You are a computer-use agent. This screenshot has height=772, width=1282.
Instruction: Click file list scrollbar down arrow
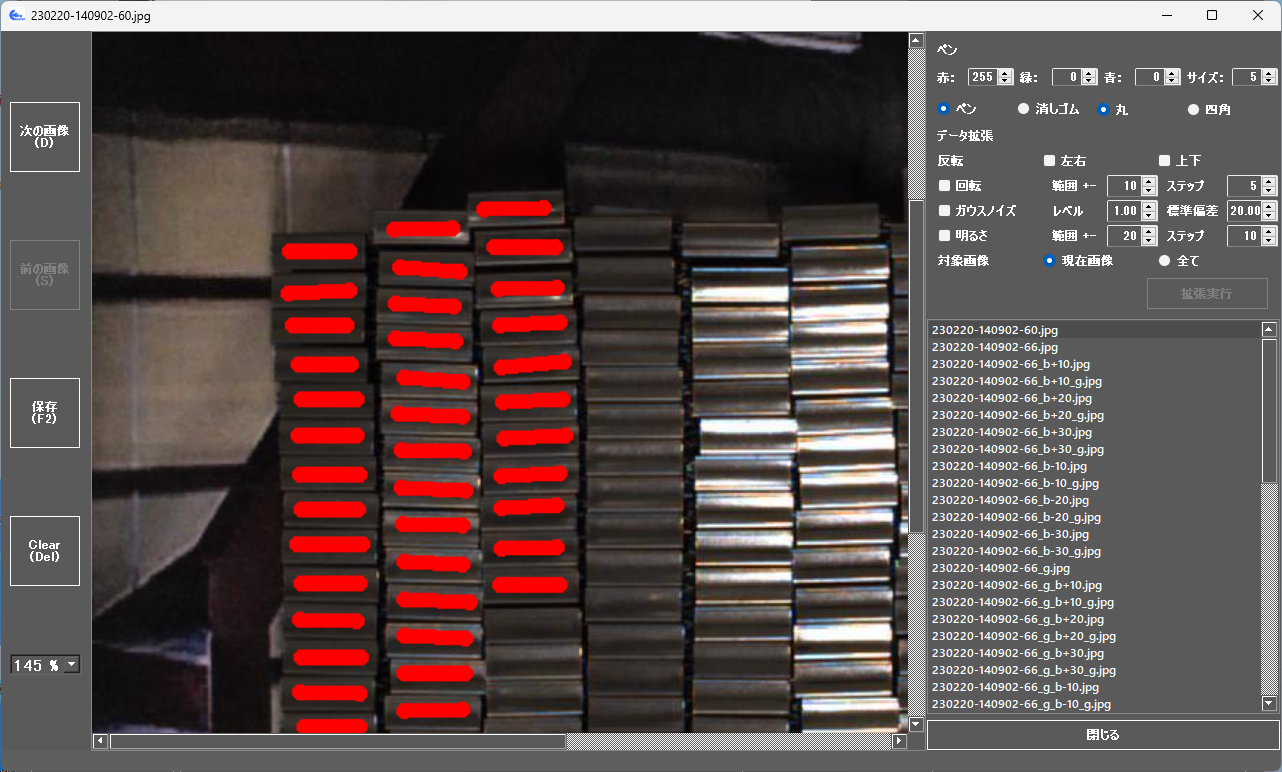(x=1270, y=703)
